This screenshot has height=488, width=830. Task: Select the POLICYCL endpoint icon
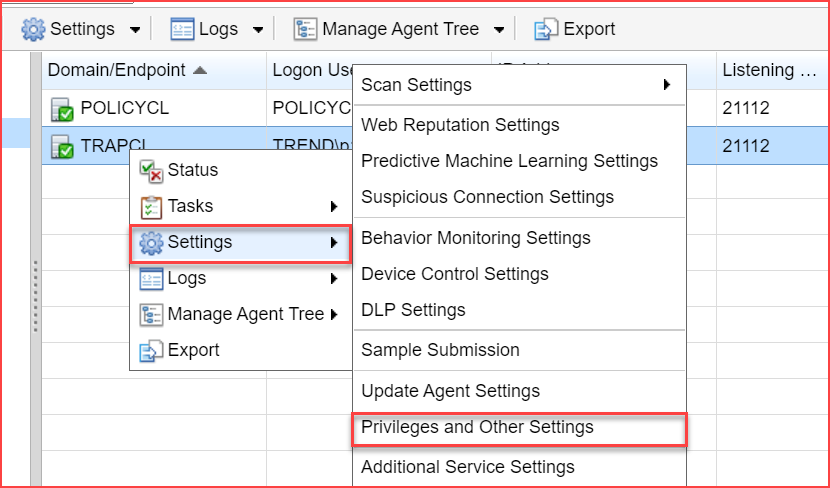click(62, 109)
